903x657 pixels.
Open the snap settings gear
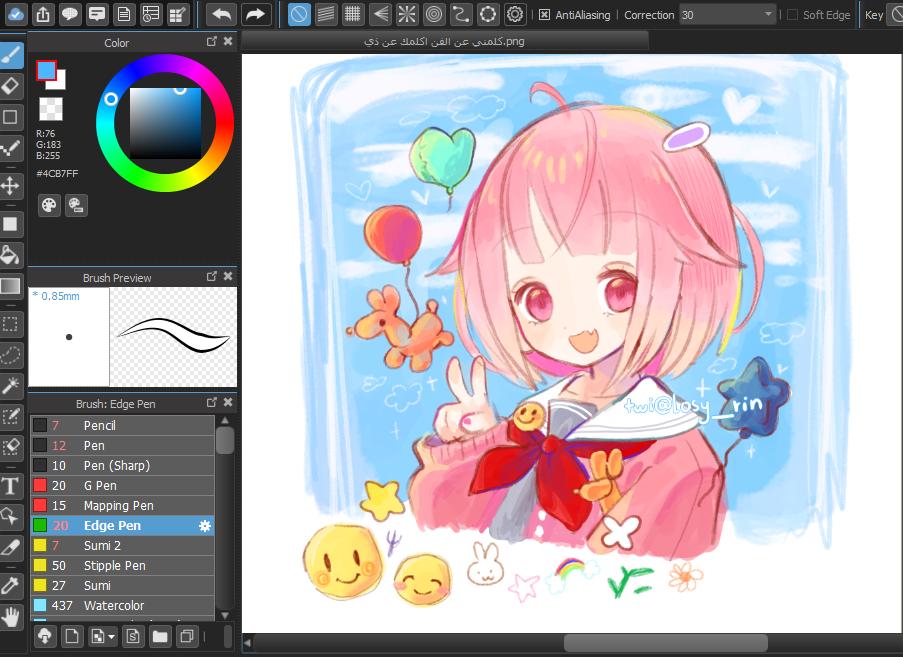[x=515, y=14]
